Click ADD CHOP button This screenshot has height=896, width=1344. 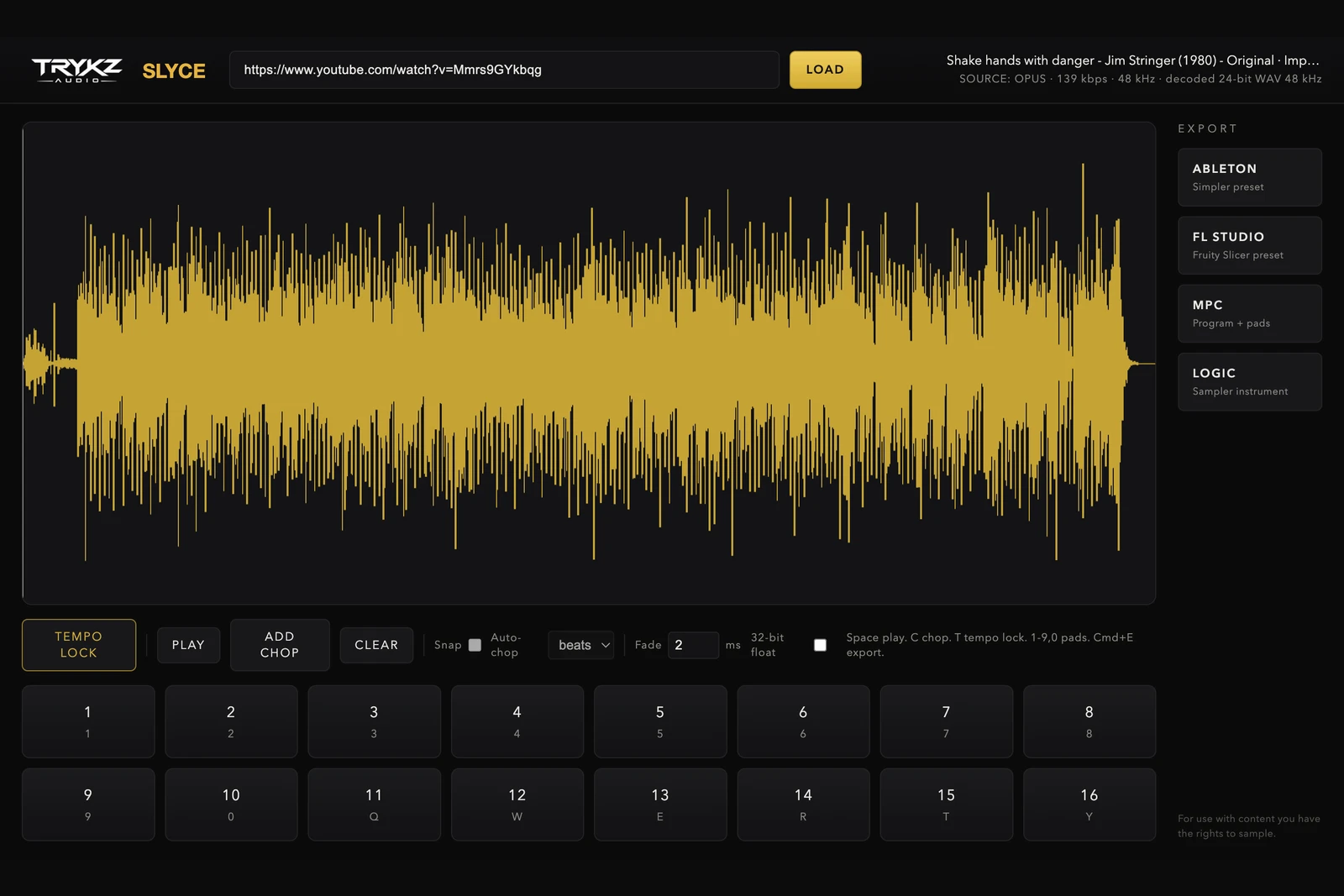tap(280, 645)
